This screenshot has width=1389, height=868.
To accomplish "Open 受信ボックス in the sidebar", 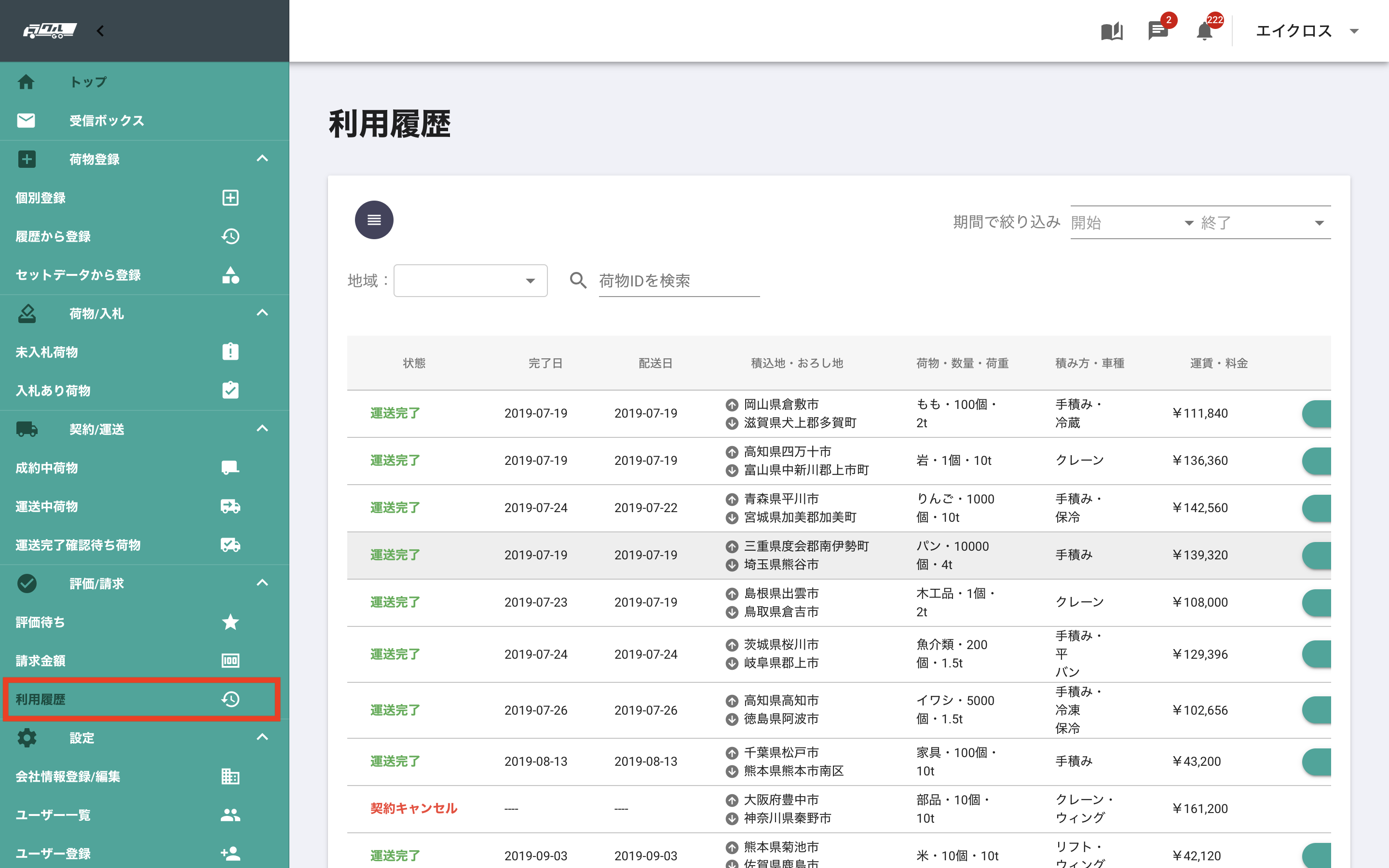I will click(145, 120).
